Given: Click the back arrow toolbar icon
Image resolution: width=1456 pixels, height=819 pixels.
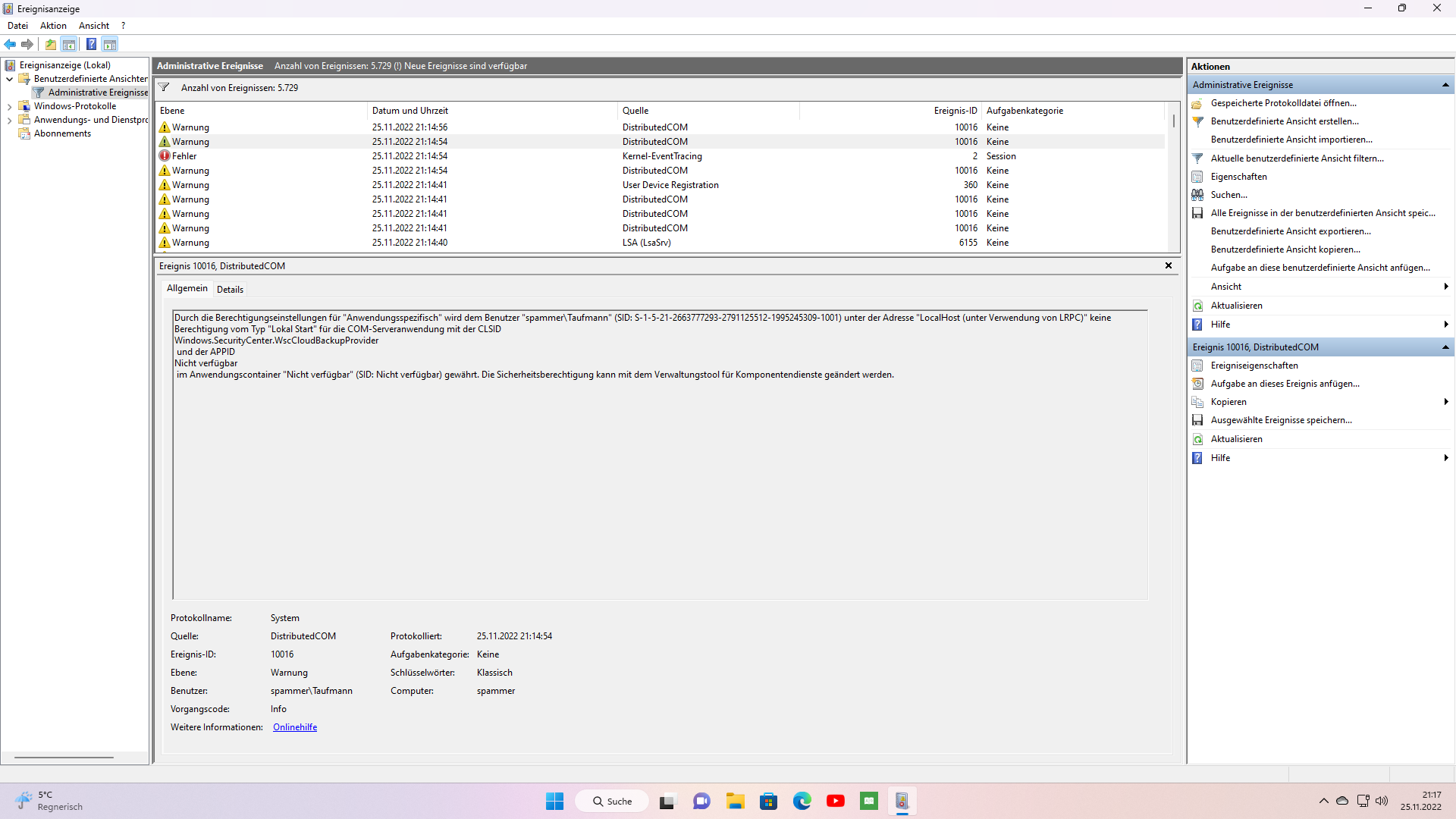Looking at the screenshot, I should 10,44.
